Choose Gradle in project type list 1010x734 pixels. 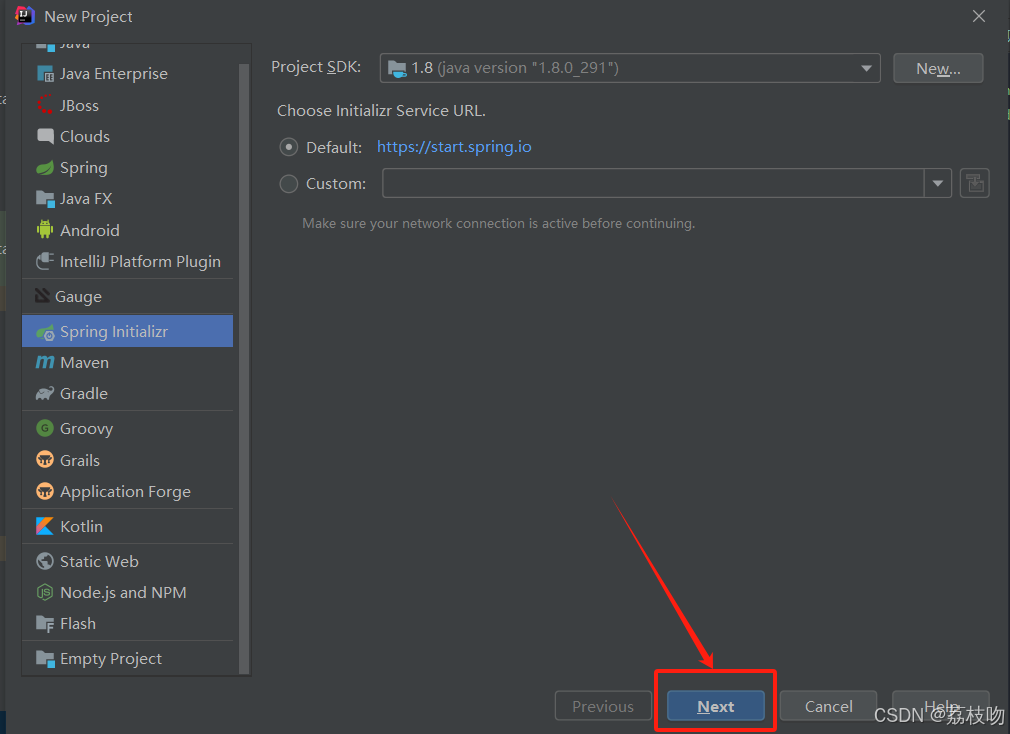click(x=128, y=393)
